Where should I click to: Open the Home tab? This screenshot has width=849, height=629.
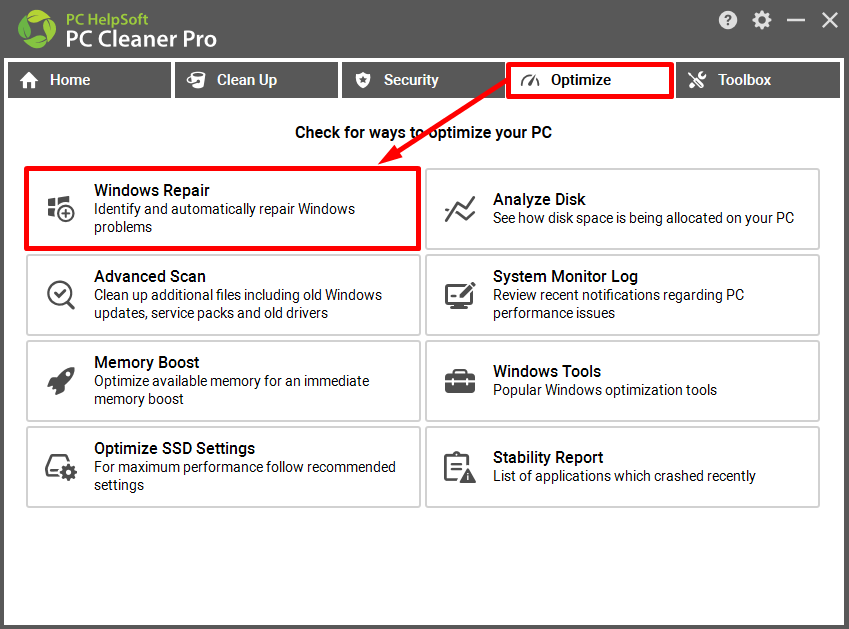pos(89,80)
